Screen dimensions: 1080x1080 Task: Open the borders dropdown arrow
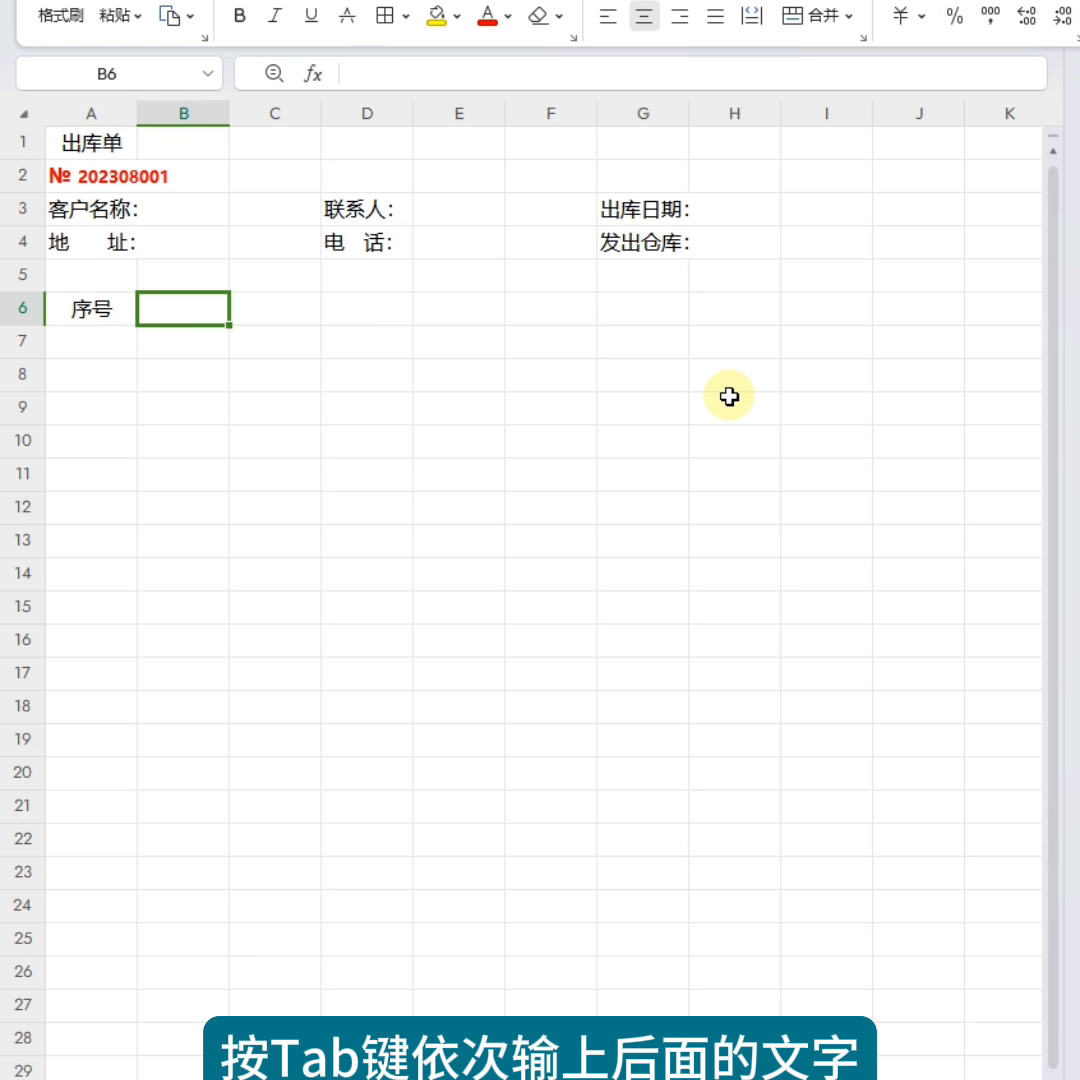click(406, 16)
